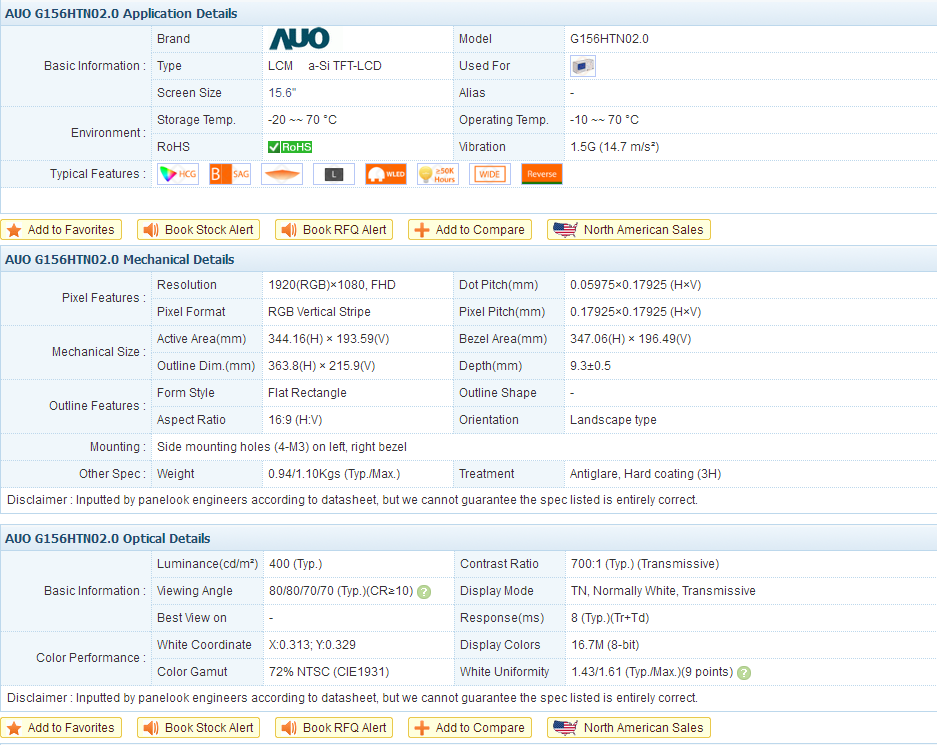Click contrast ratio 700:1 (Typ.) (Transmissive)
Image resolution: width=937 pixels, height=745 pixels.
(645, 564)
